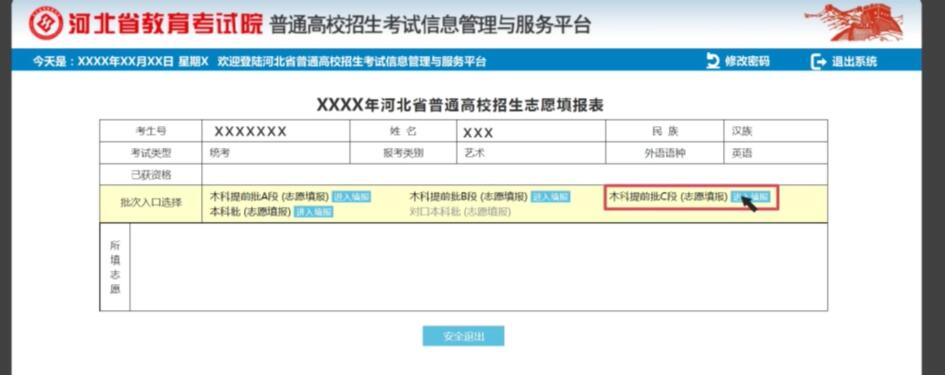Click the 河北省教育考试院 round logo
Screen dimensions: 945x375
click(46, 23)
